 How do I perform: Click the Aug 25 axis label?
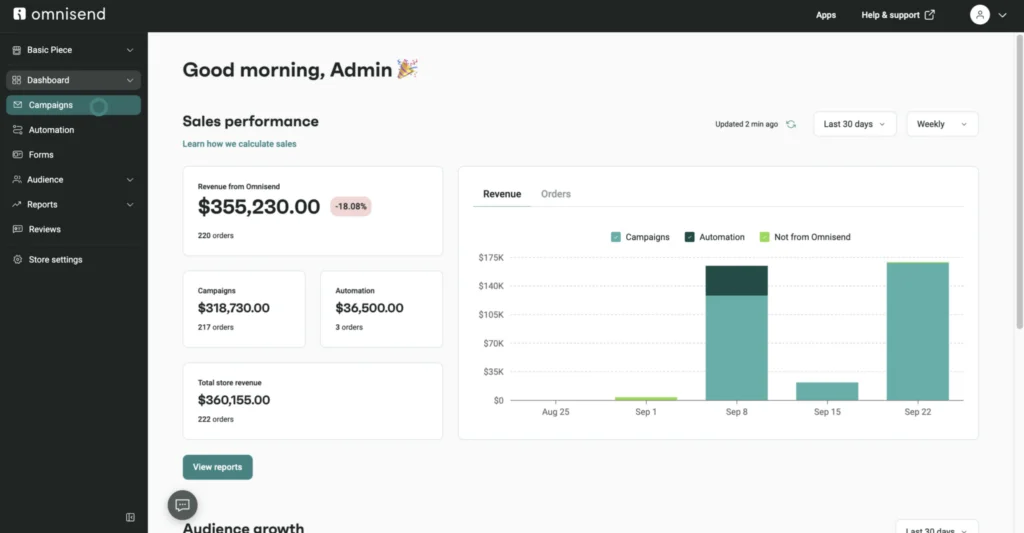coord(555,412)
